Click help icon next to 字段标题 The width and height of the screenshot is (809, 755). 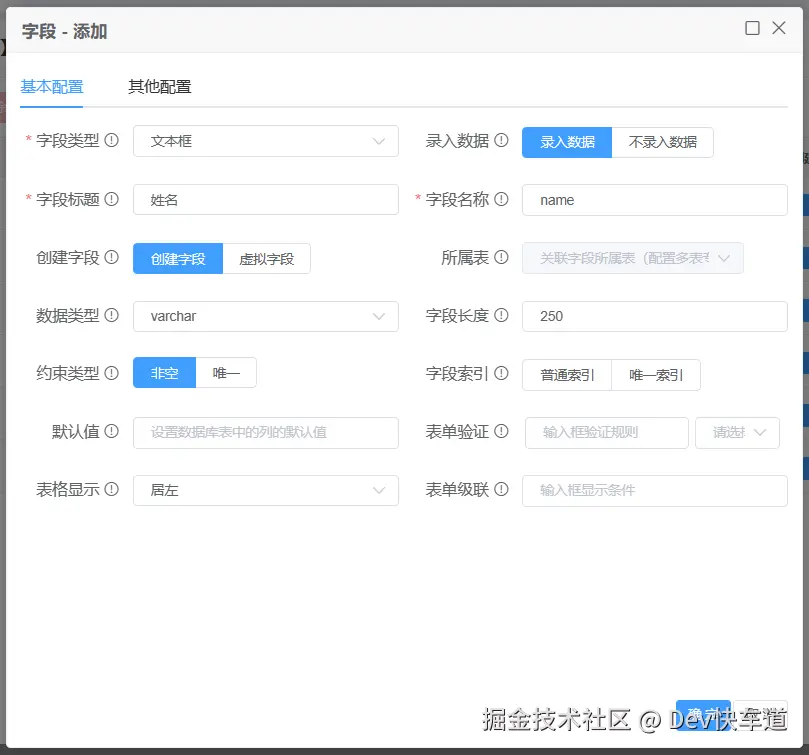point(111,199)
